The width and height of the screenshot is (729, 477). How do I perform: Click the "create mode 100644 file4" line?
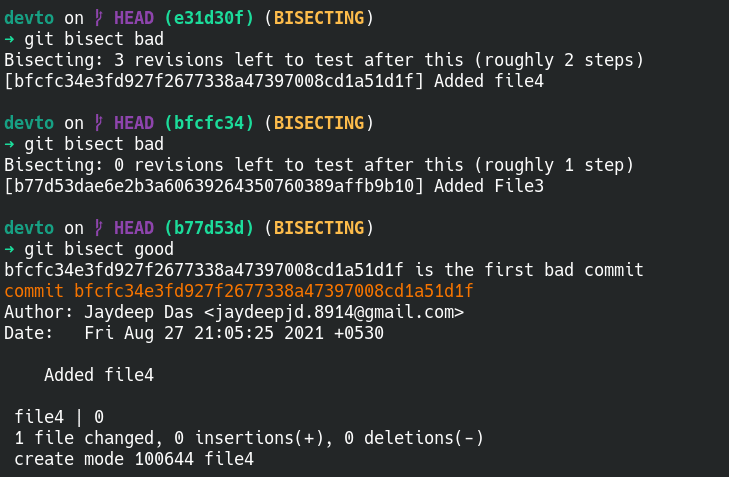134,459
